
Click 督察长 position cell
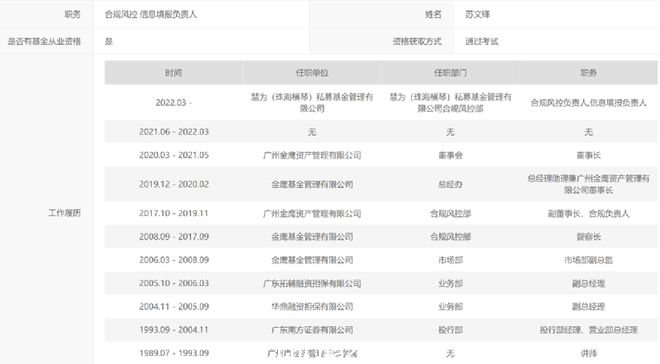pyautogui.click(x=588, y=236)
